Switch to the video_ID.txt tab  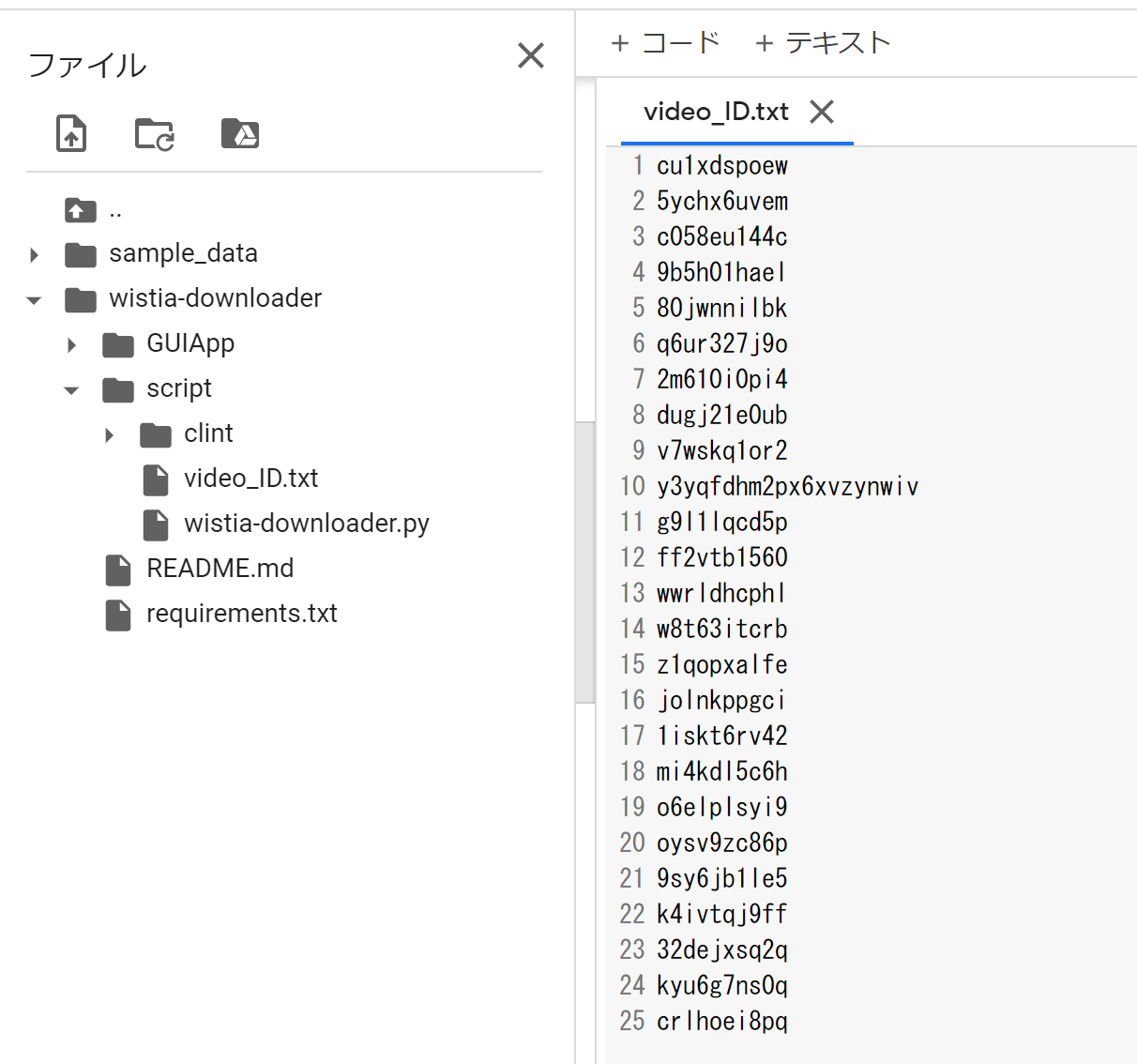(x=715, y=112)
